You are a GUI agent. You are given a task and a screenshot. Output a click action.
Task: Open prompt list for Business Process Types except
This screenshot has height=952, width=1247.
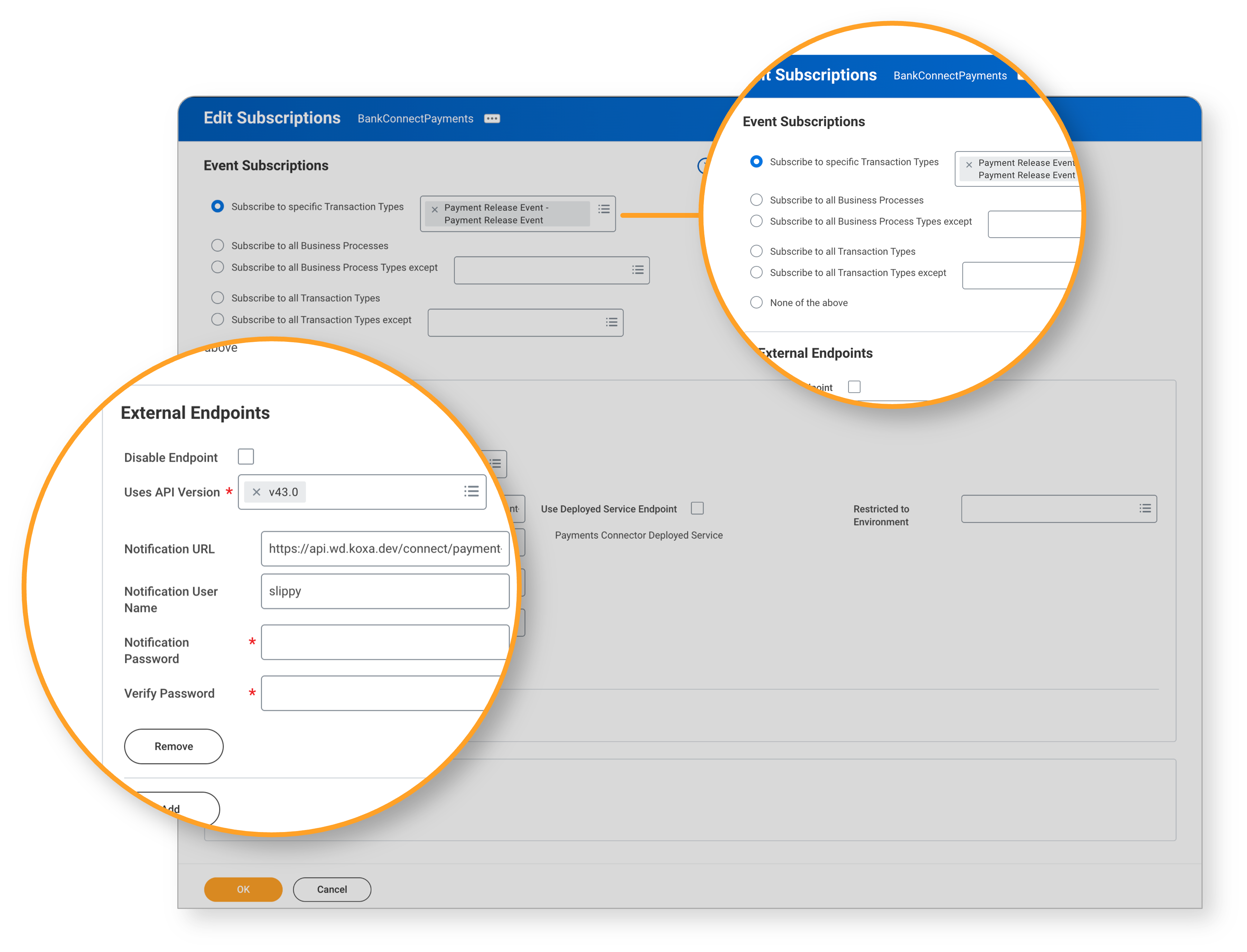tap(638, 270)
